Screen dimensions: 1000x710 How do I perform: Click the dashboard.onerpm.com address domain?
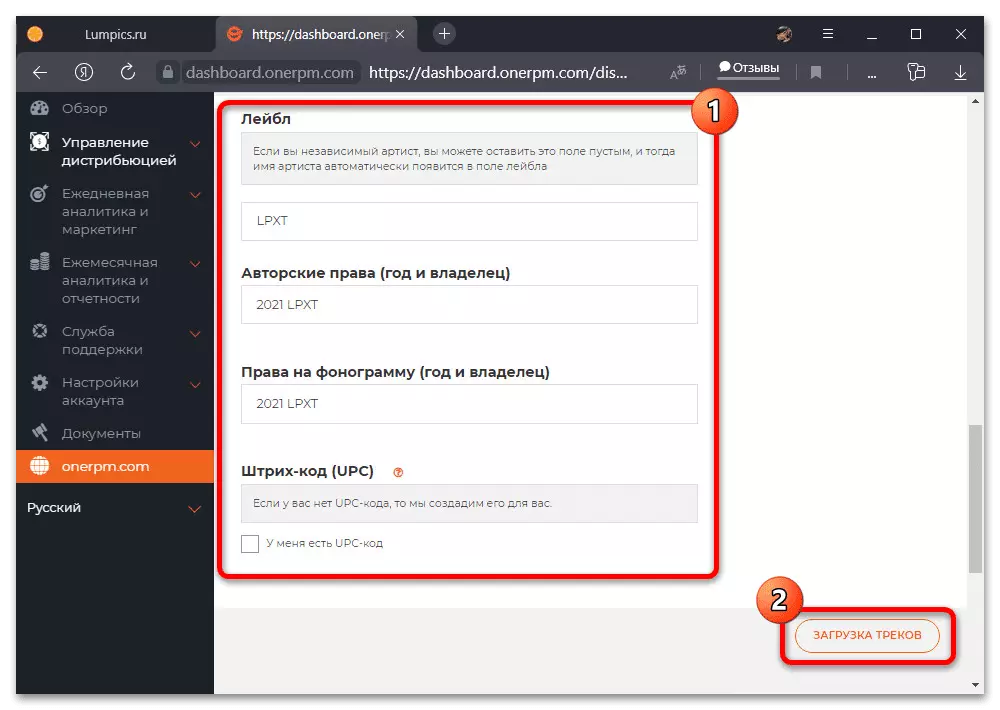(x=269, y=73)
